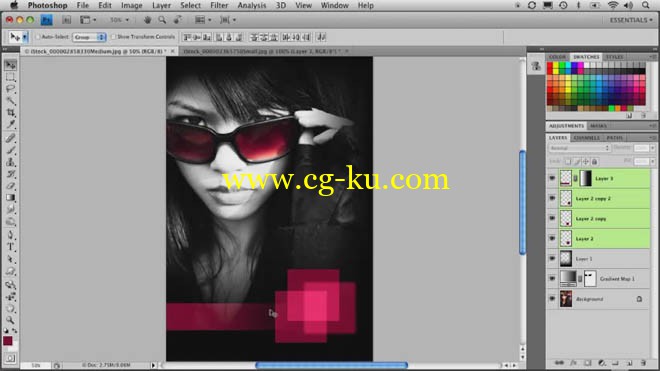Switch to the Channels tab

pyautogui.click(x=586, y=138)
